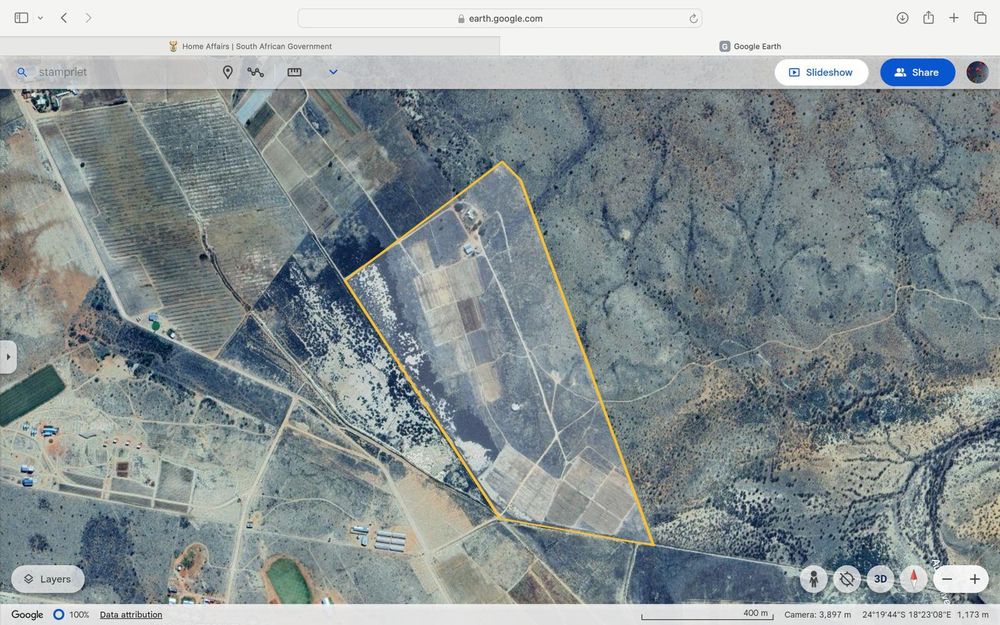
Task: Select the Draw path tool icon
Action: tap(256, 72)
